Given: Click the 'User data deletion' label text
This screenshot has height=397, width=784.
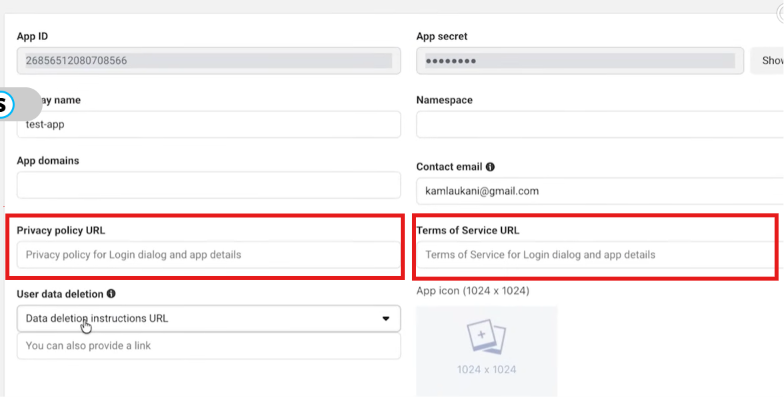Looking at the screenshot, I should pyautogui.click(x=60, y=294).
